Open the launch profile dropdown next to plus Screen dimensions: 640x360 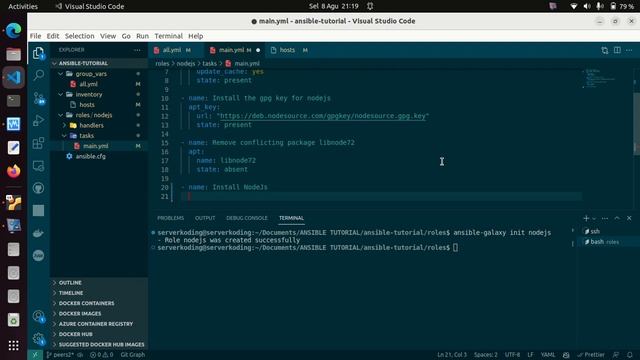[x=594, y=218]
